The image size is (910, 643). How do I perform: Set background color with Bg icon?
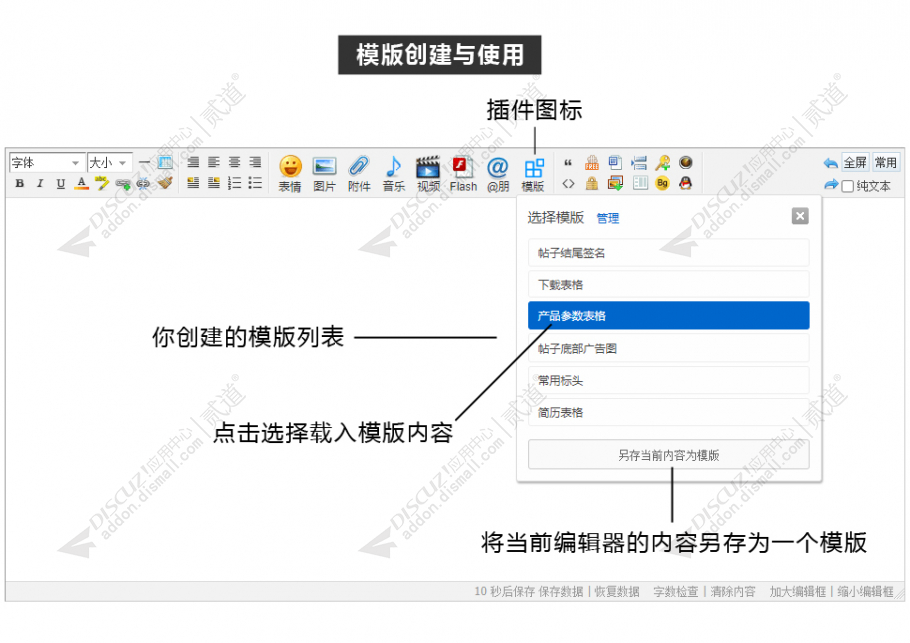tap(662, 183)
